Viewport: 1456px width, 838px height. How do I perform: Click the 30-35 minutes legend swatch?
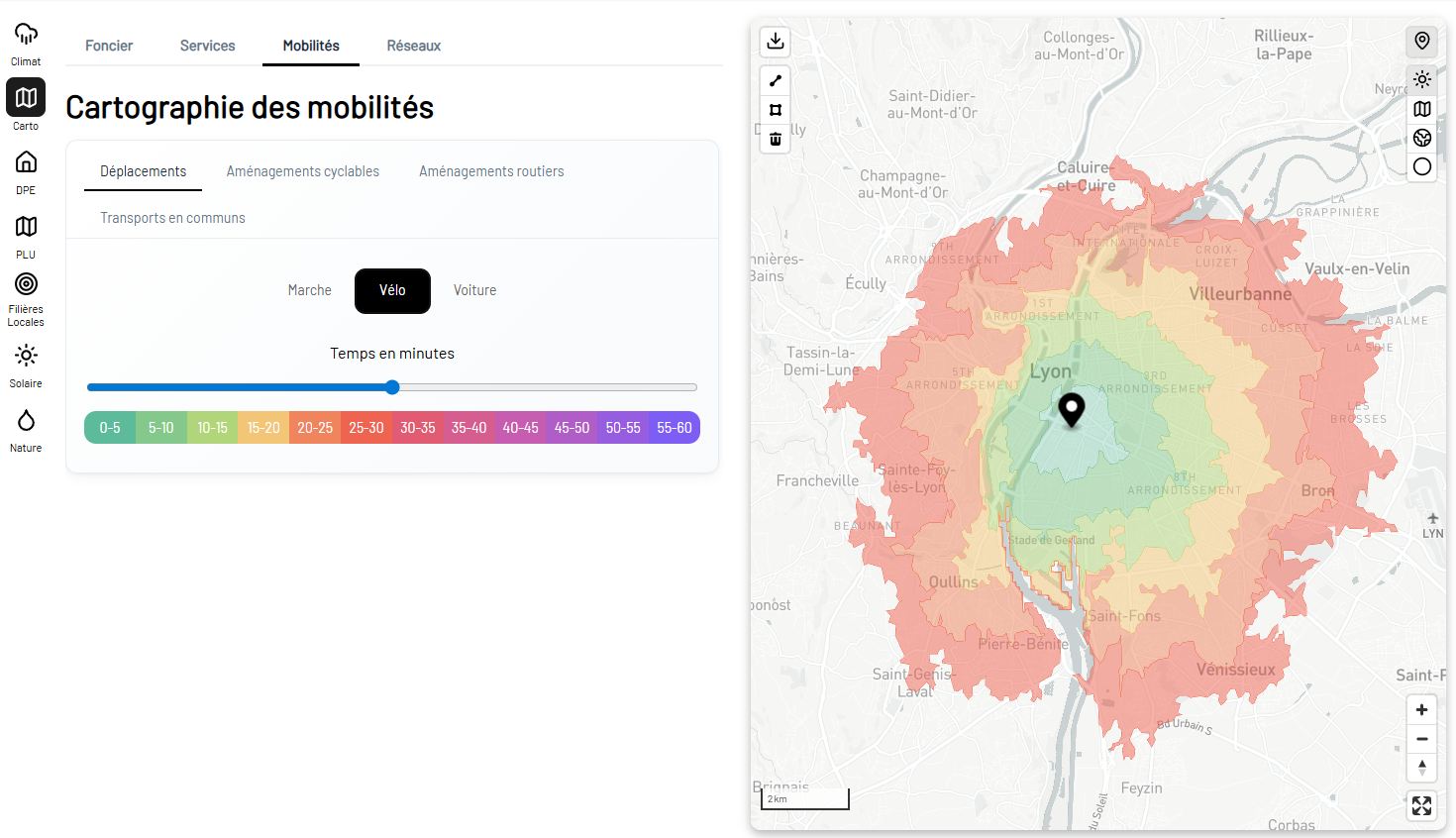418,428
